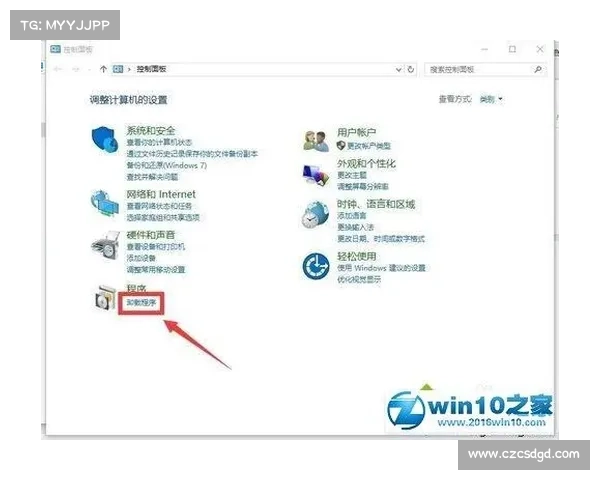Open 查看网络状态和任务 link
Screen dimensions: 600x480
(x=159, y=206)
